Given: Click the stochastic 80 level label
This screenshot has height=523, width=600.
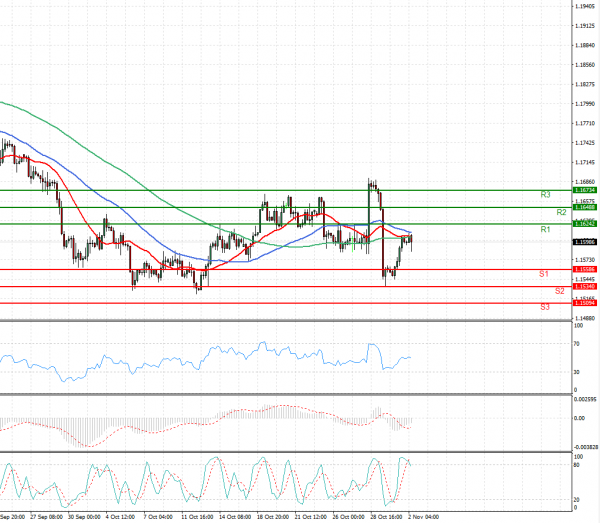Looking at the screenshot, I should point(576,465).
